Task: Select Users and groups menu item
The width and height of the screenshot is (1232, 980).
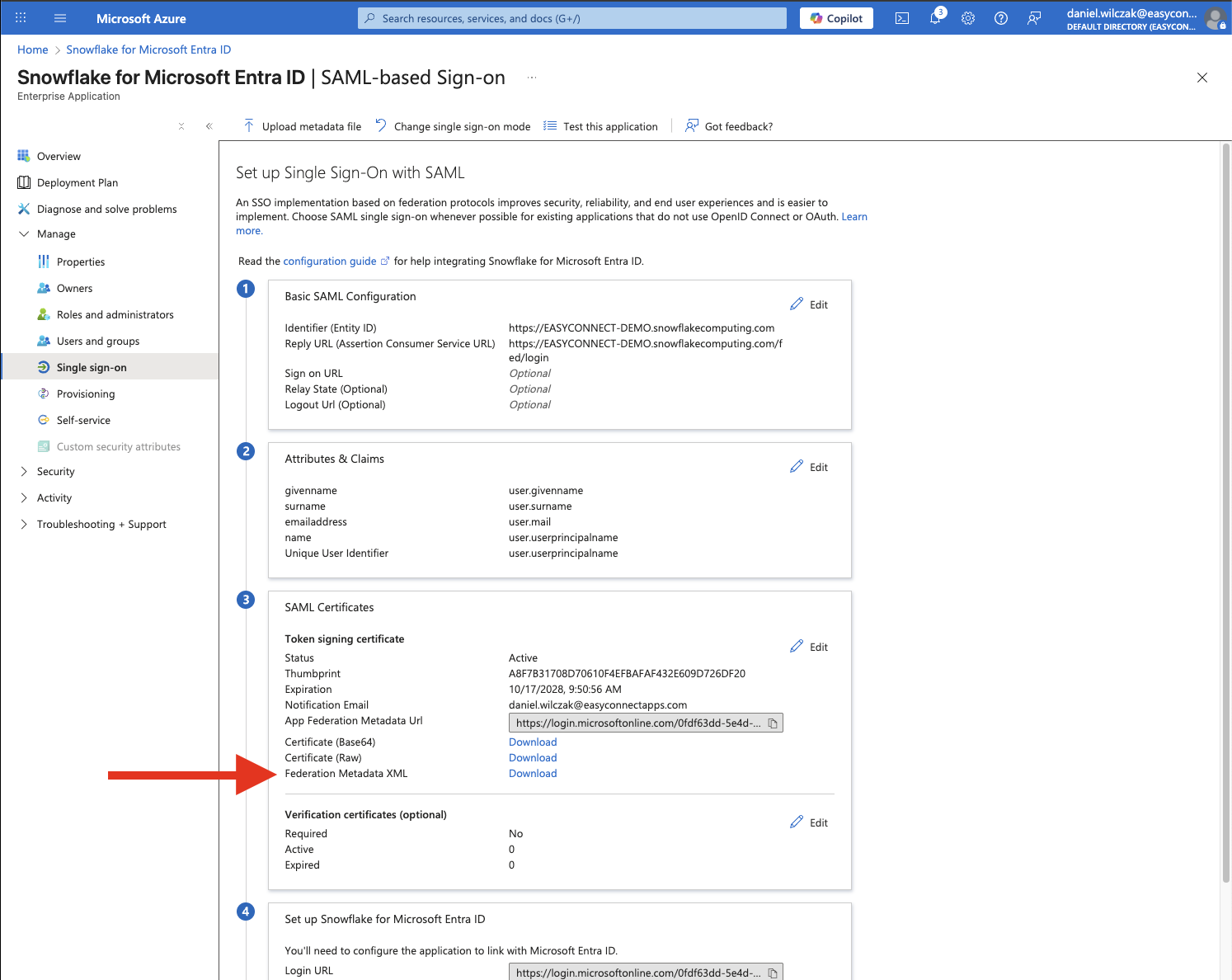Action: click(97, 342)
